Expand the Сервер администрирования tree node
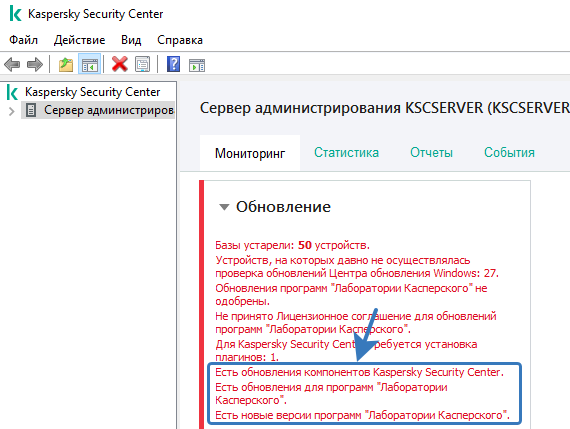 coord(11,111)
